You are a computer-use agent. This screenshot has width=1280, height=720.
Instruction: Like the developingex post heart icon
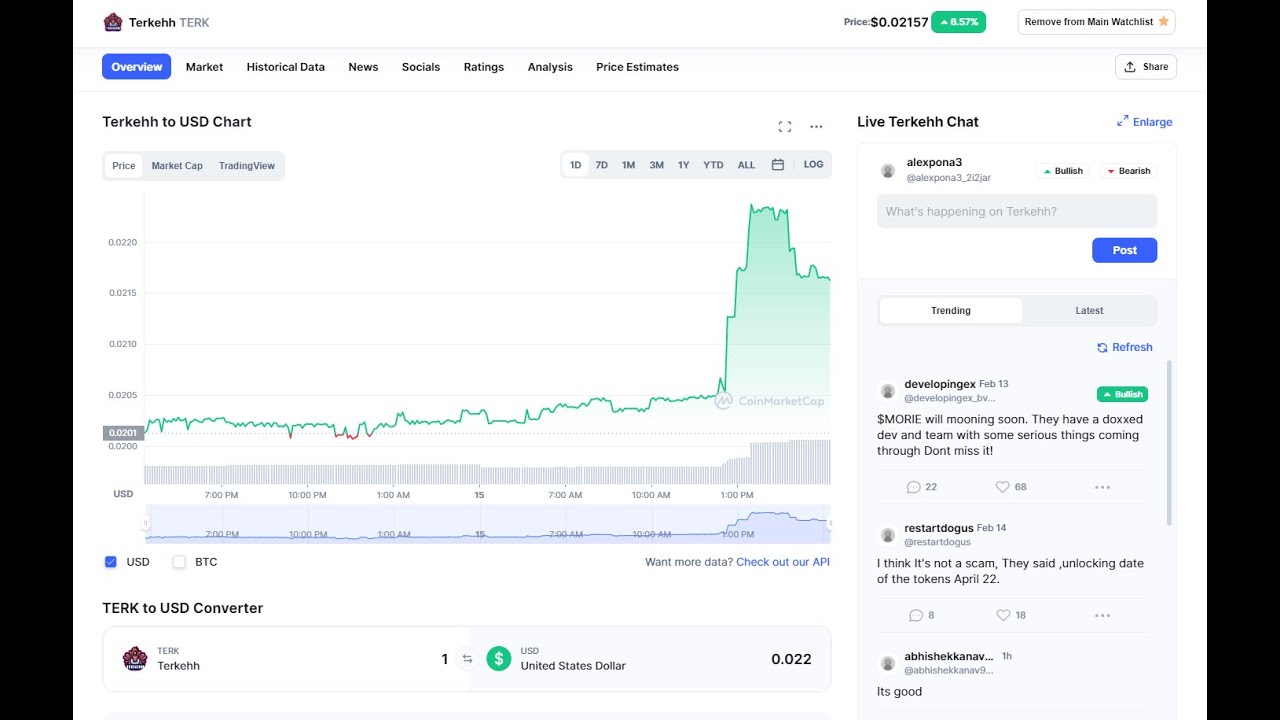tap(1002, 487)
